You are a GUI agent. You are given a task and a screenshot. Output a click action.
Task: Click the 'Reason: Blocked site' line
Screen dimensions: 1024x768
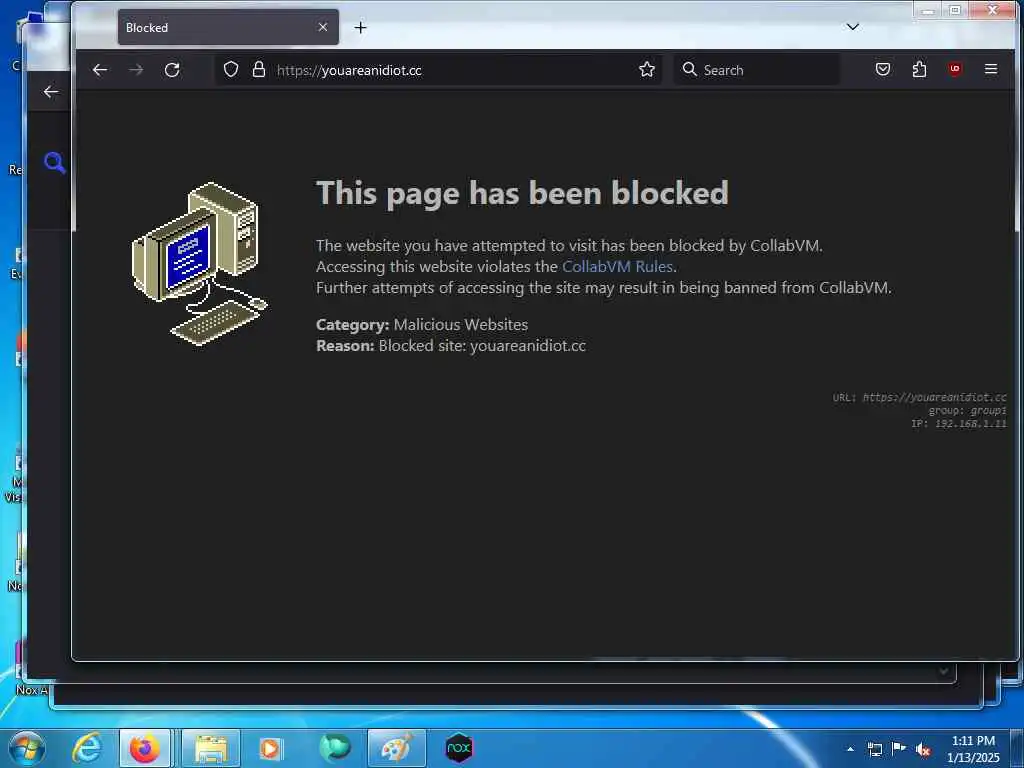(451, 345)
